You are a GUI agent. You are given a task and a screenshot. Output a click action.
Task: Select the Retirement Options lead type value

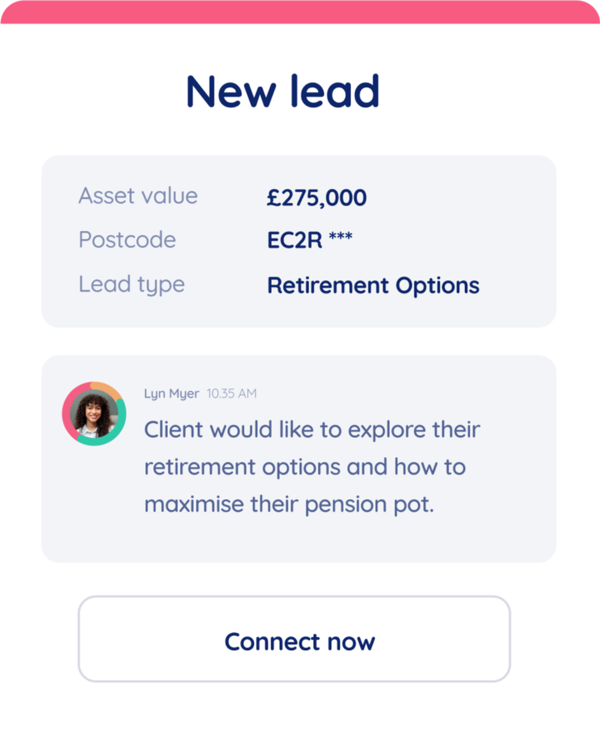373,285
